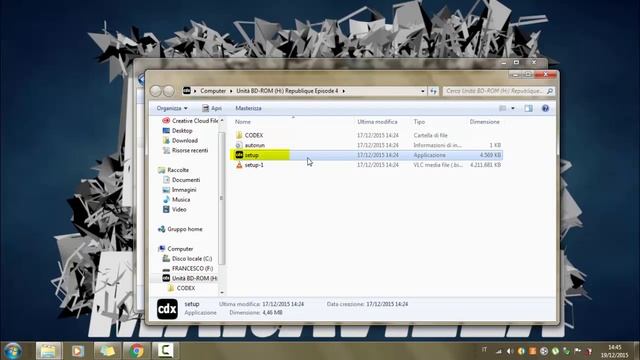Click the volume icon in system tray
640x360 pixels.
510,351
